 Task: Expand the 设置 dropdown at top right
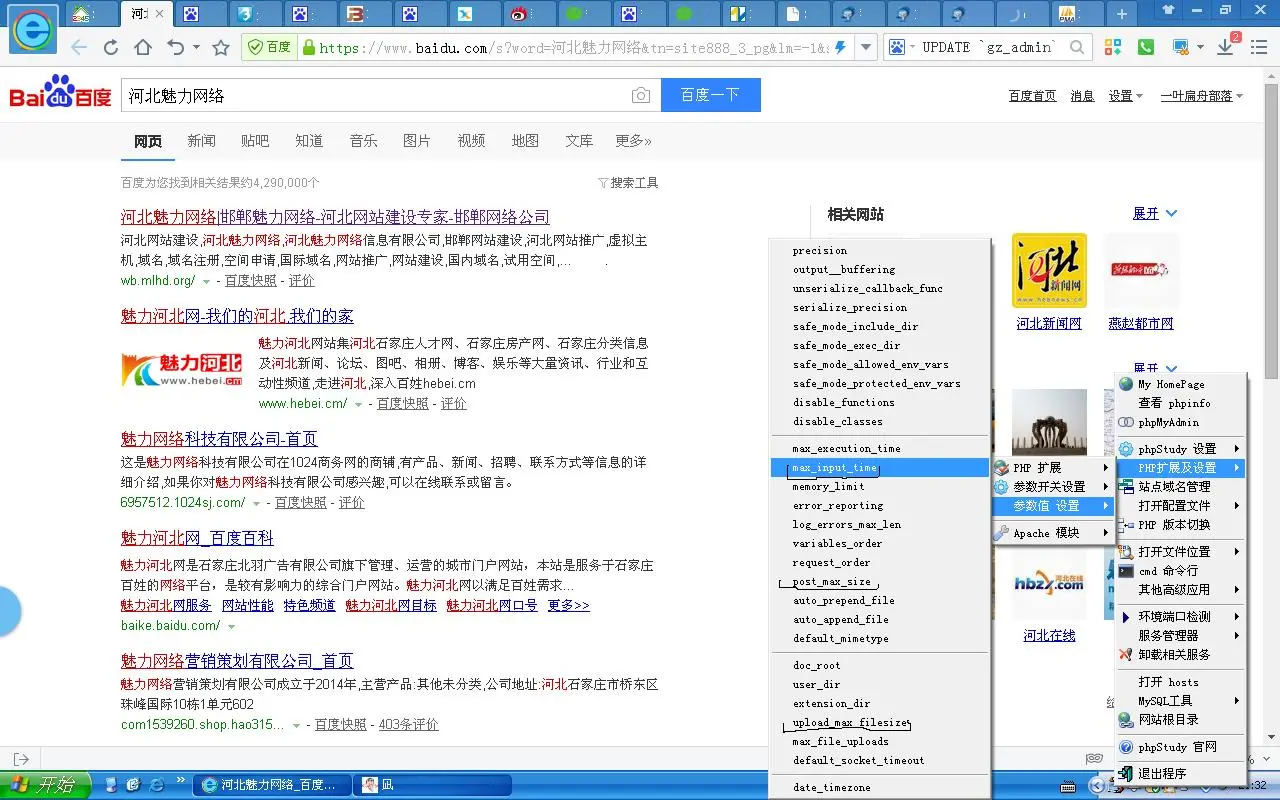(x=1126, y=96)
